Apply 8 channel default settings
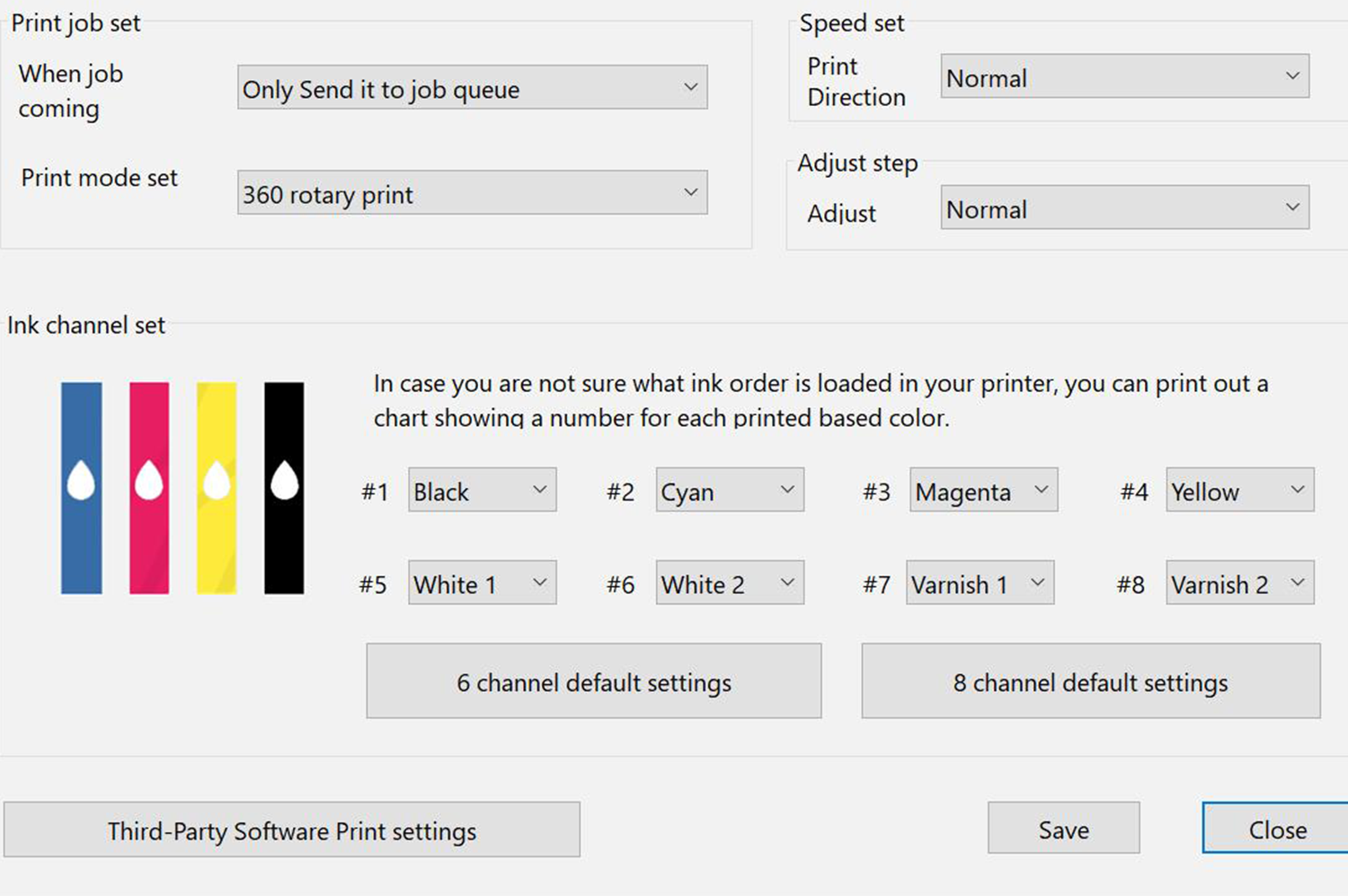 point(1092,681)
